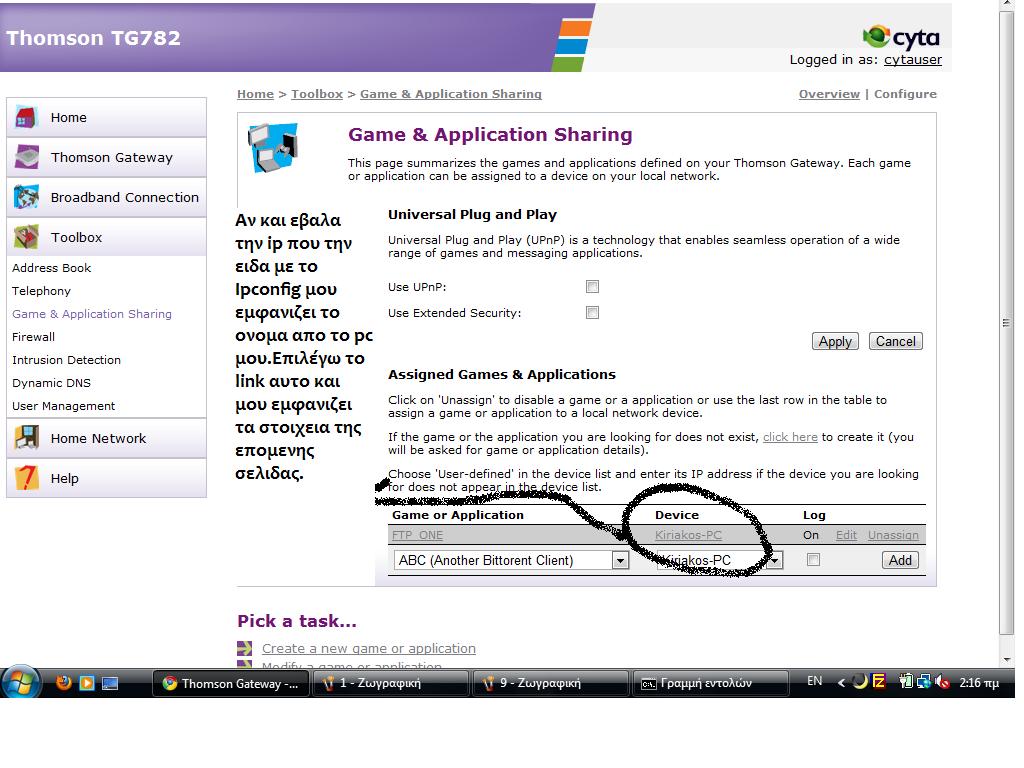Click Create a new game or application
This screenshot has height=768, width=1024.
click(x=369, y=648)
